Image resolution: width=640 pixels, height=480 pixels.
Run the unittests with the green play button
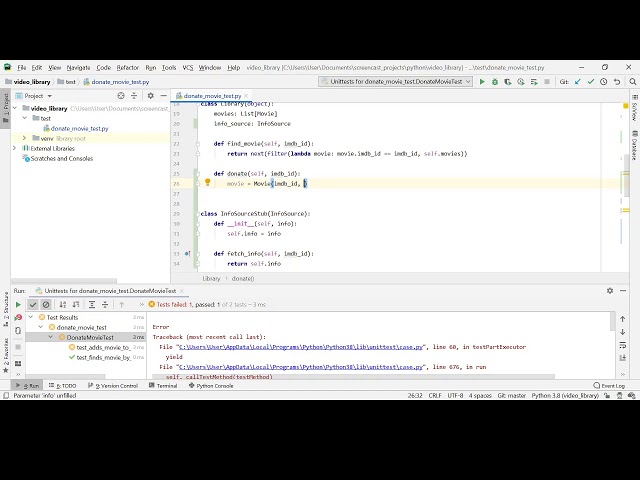pos(482,82)
